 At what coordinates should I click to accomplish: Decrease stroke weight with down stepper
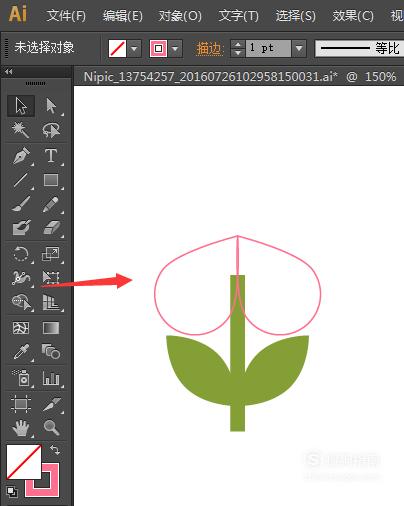click(237, 53)
